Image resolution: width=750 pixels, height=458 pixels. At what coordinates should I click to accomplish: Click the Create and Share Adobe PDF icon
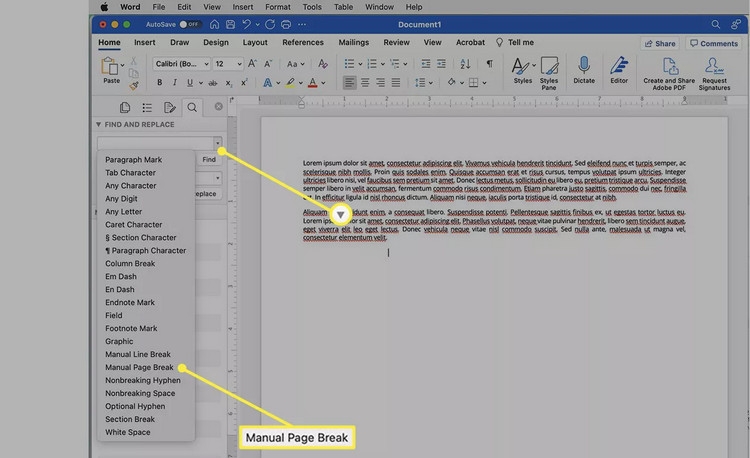click(x=669, y=73)
